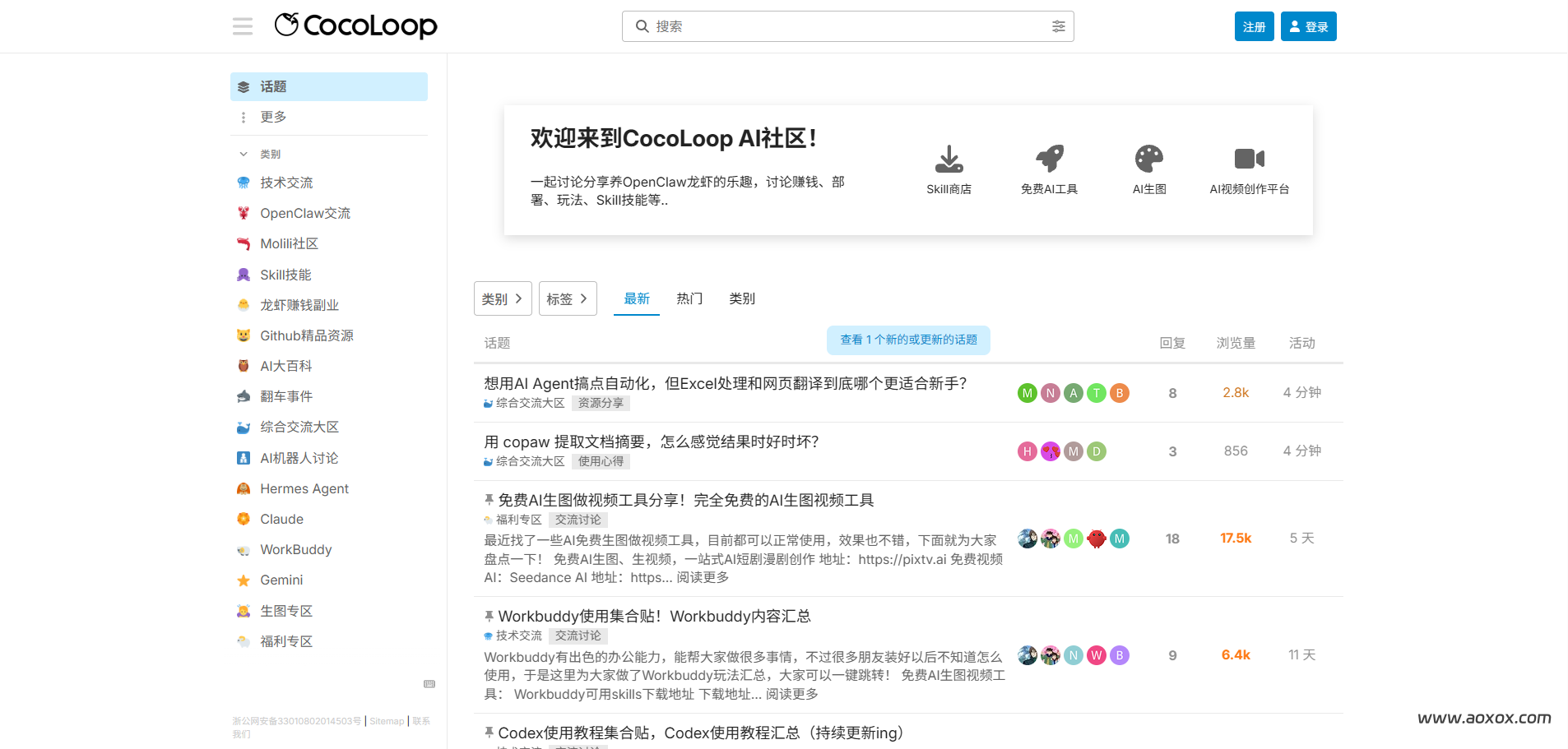Switch to the 类别 tab
The image size is (1568, 749).
click(x=742, y=298)
